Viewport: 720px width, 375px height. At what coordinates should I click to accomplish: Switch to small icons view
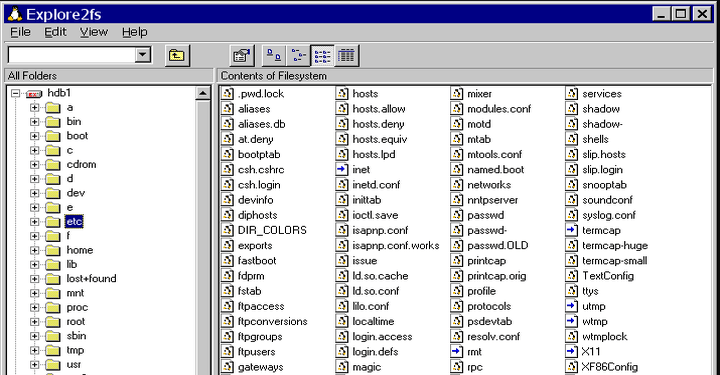pos(298,56)
